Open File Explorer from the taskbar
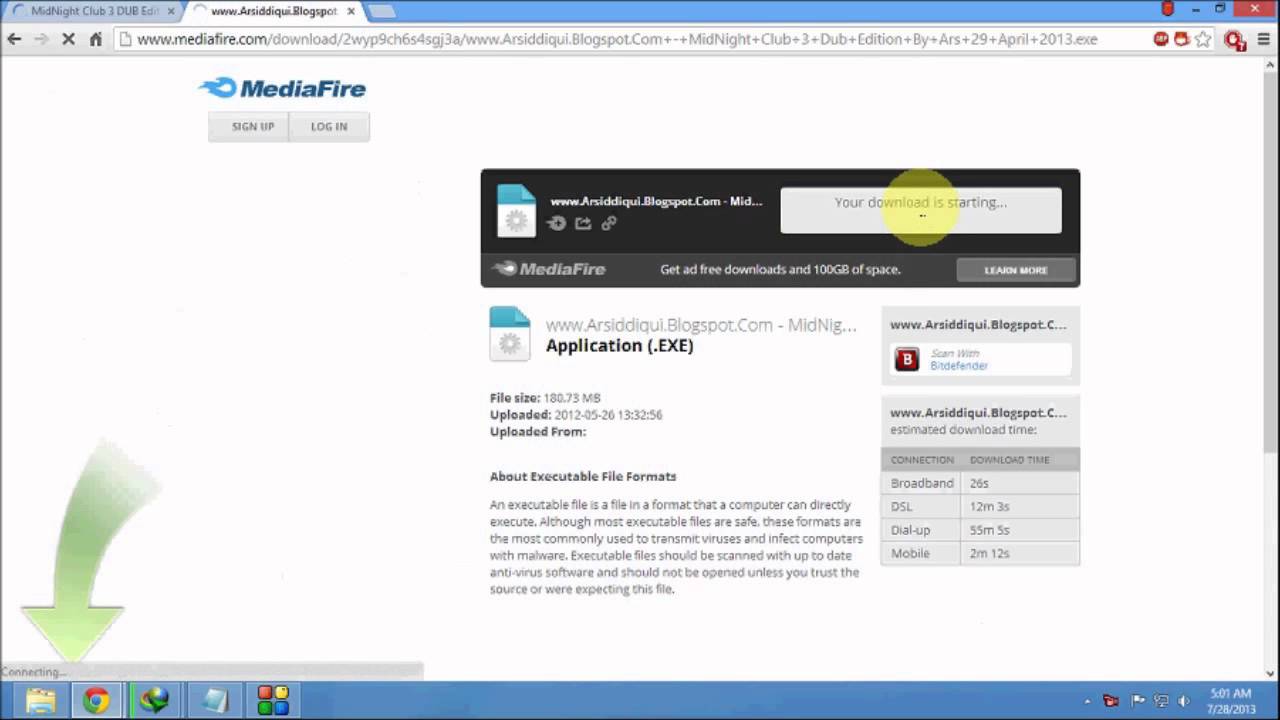Viewport: 1280px width, 720px height. tap(40, 700)
